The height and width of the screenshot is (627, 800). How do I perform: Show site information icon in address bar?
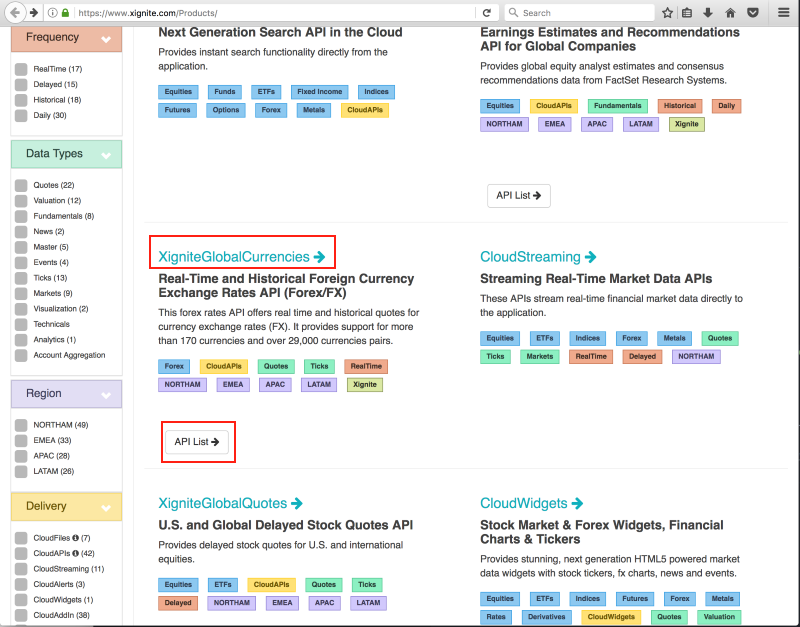click(53, 13)
